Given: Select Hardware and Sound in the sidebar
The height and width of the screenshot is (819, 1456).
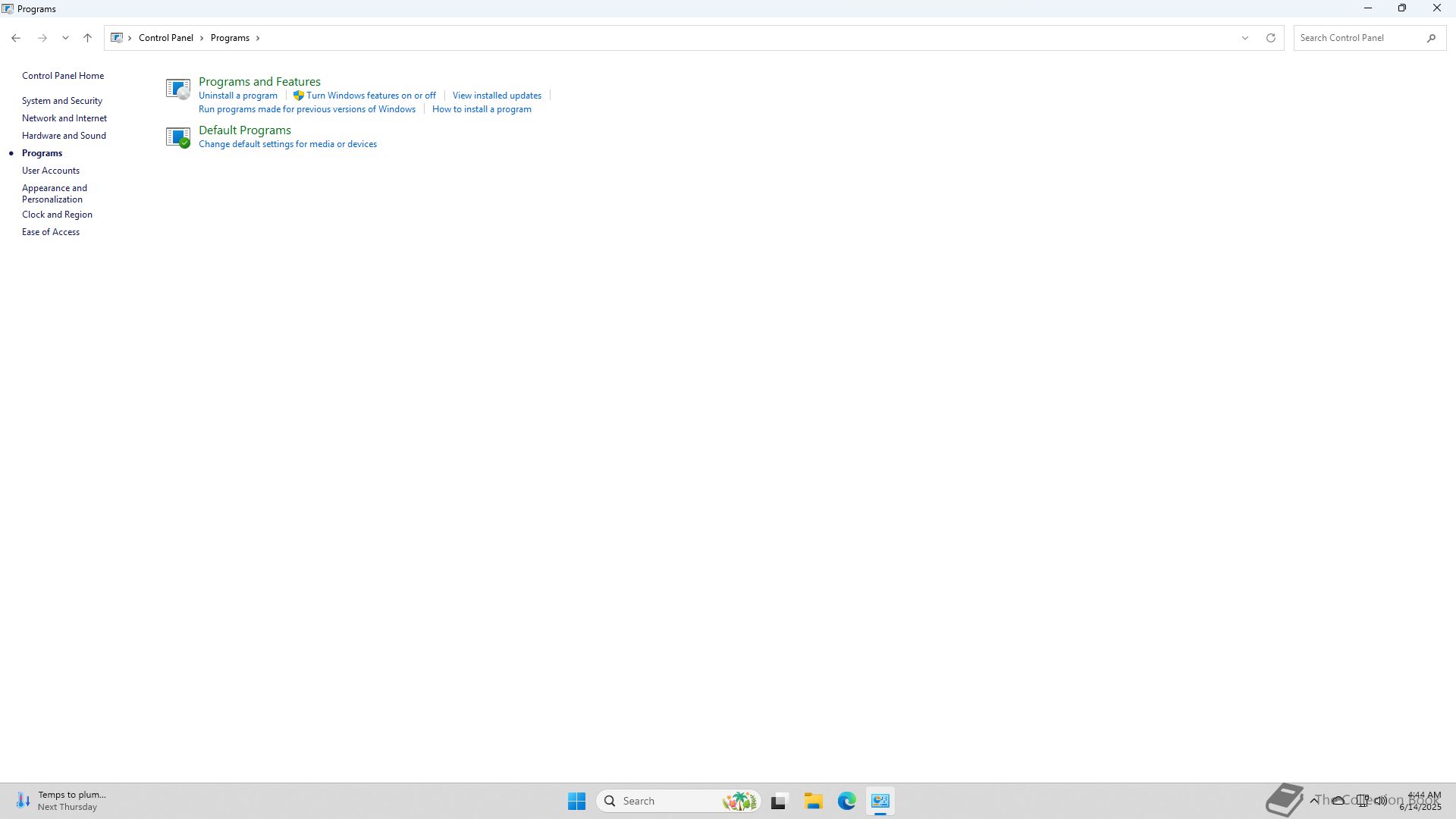Looking at the screenshot, I should pos(64,136).
